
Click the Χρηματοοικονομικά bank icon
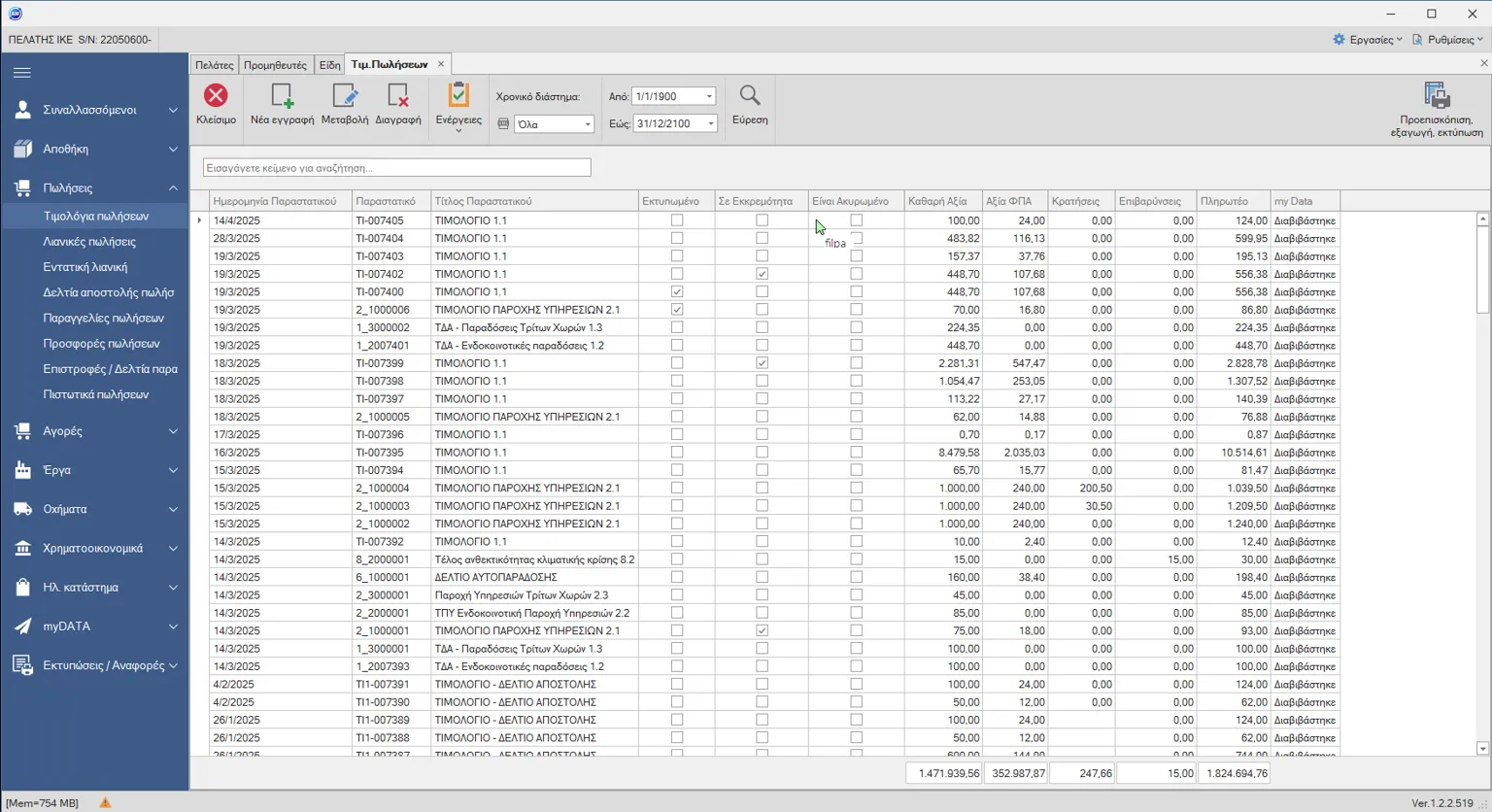tap(22, 548)
